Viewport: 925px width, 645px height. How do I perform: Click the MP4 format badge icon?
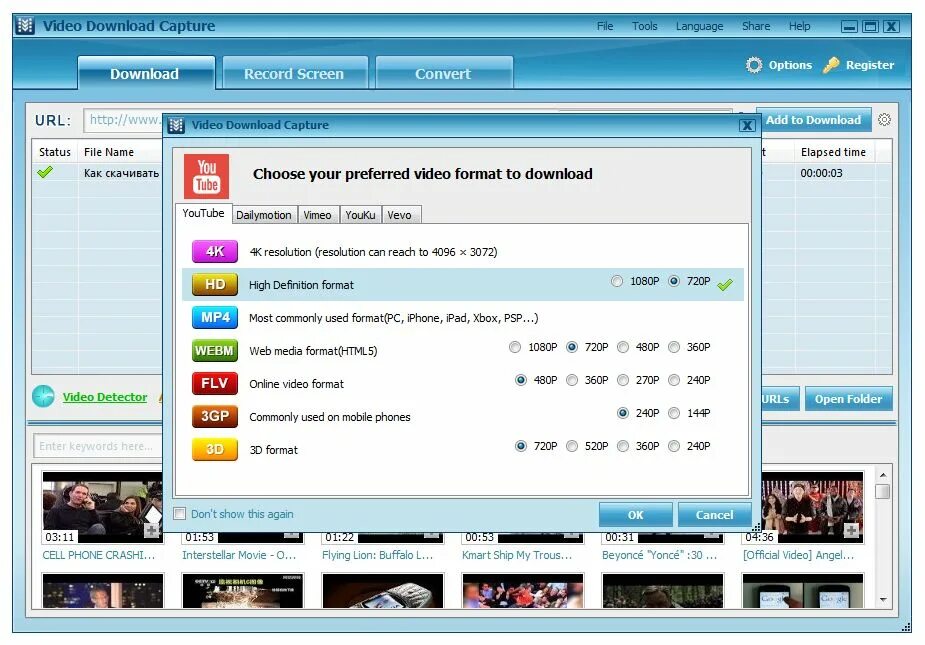215,317
